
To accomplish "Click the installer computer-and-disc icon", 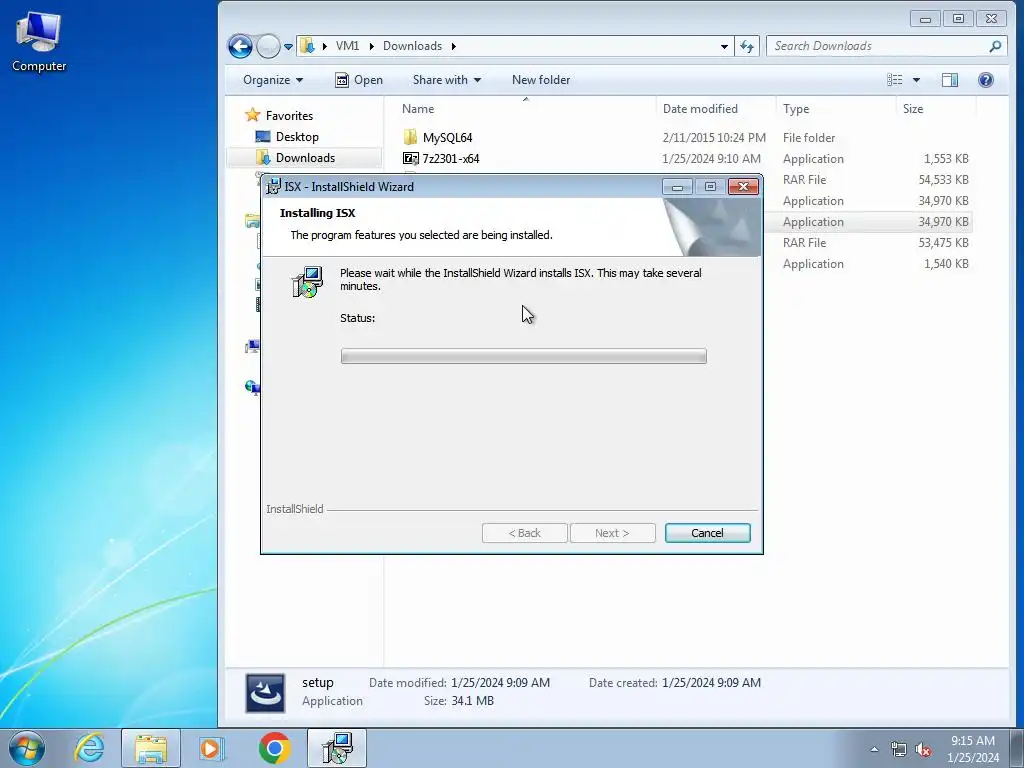I will point(307,282).
